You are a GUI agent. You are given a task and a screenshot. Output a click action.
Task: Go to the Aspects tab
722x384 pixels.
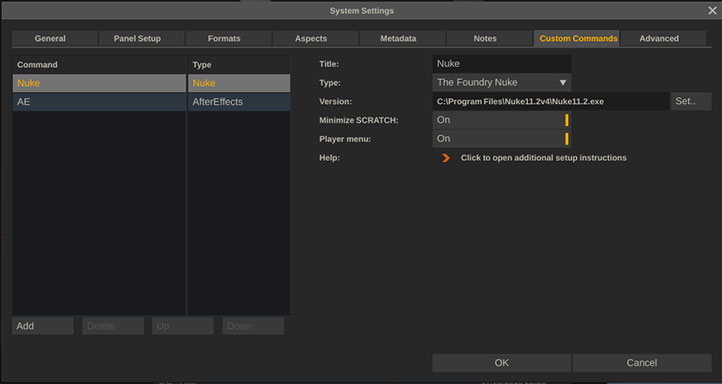(316, 39)
